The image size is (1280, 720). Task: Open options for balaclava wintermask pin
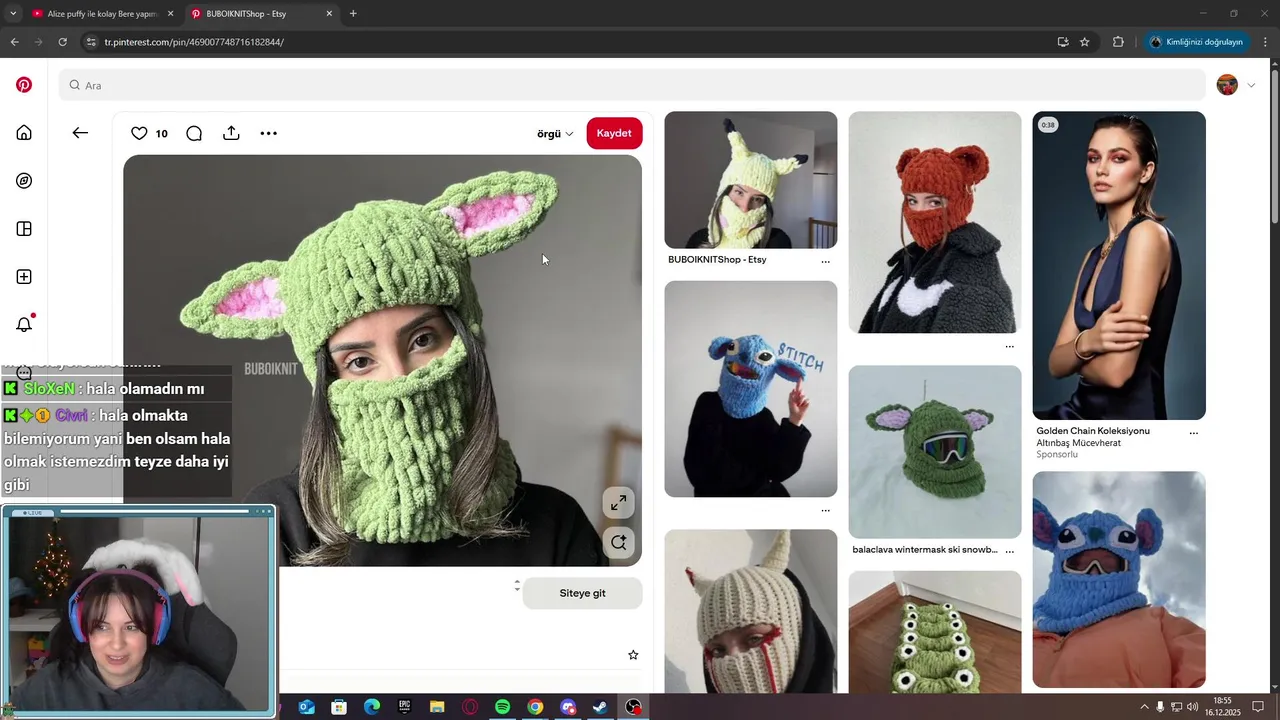[1009, 551]
